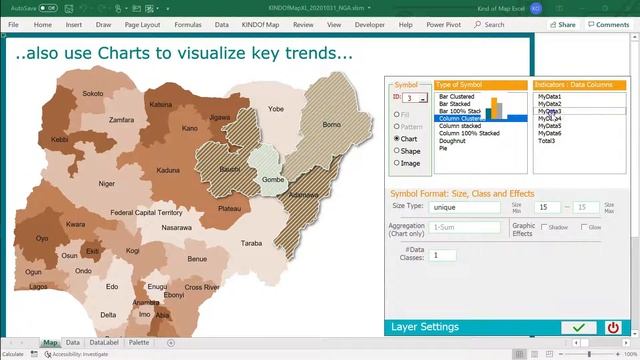Open the Power Pivot ribbon tab
The image size is (640, 360).
(x=443, y=24)
